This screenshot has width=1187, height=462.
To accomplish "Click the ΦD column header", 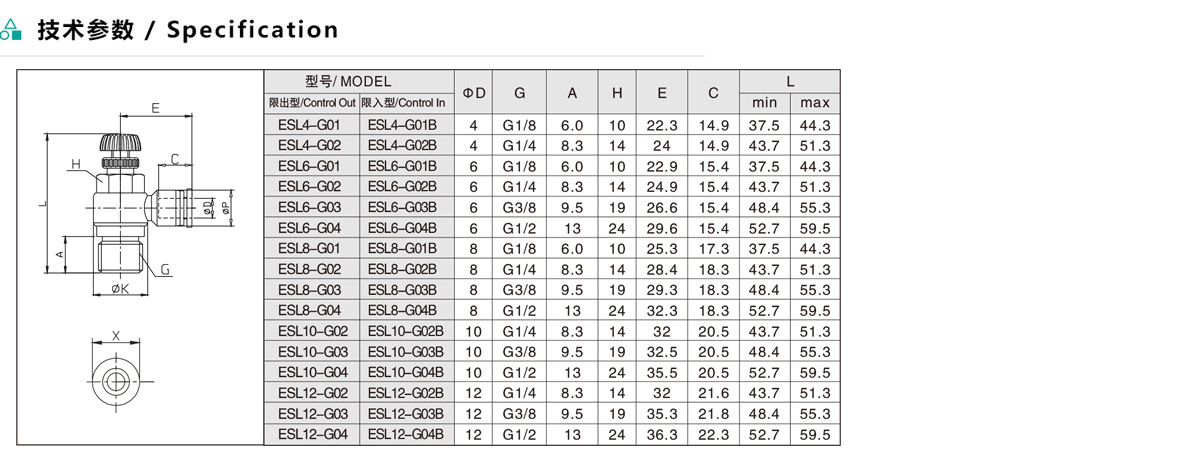I will 474,93.
